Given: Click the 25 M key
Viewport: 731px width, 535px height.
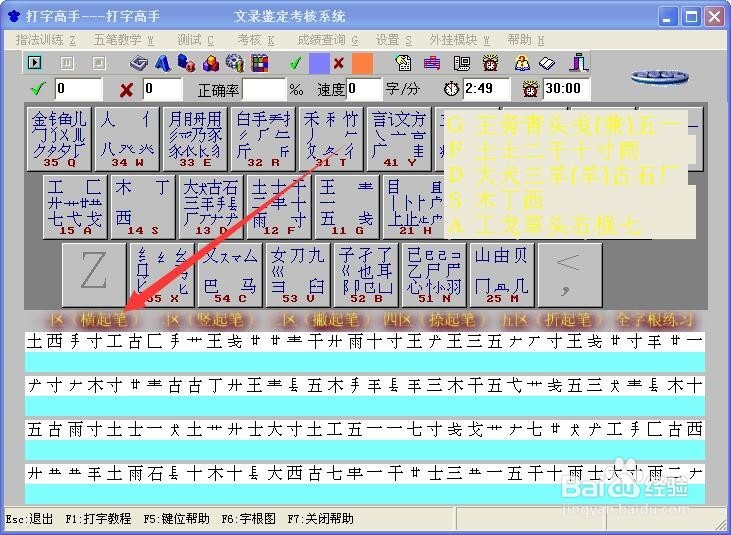Looking at the screenshot, I should click(x=502, y=275).
